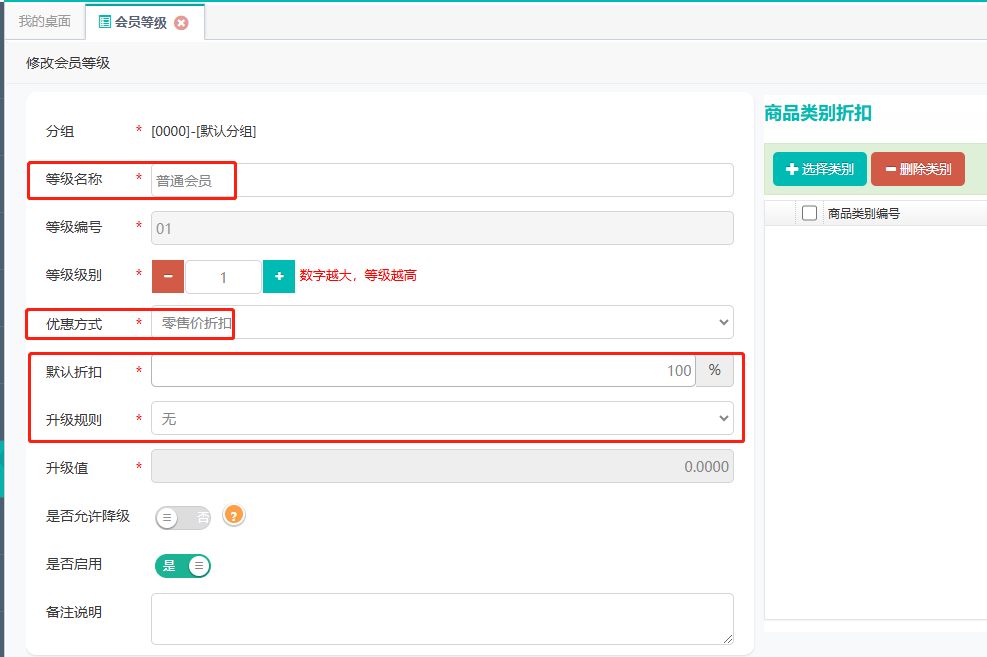The height and width of the screenshot is (657, 987).
Task: Click the 选择类别 button
Action: click(820, 169)
